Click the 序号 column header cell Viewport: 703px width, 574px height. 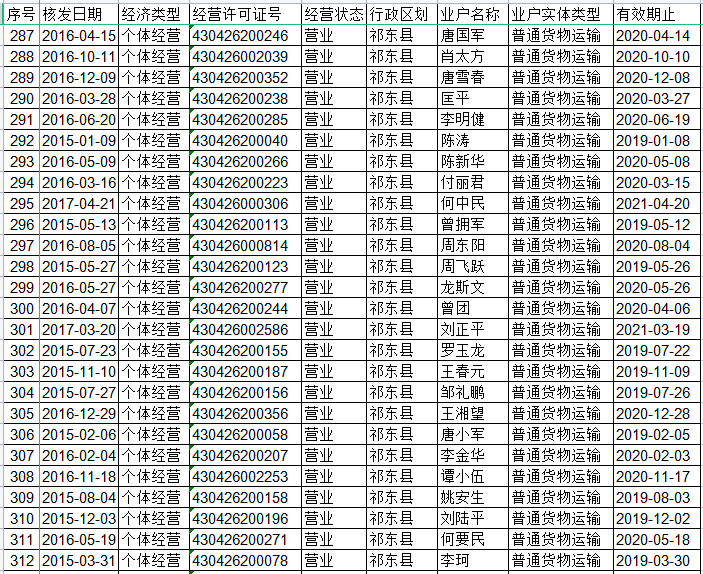point(21,14)
